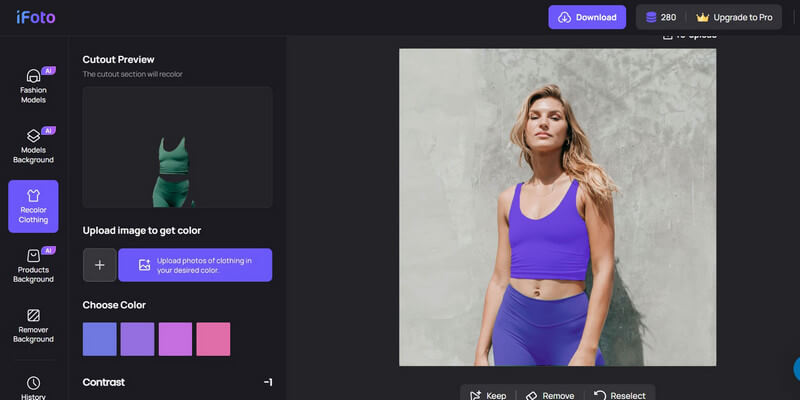This screenshot has width=800, height=400.
Task: Open the 280 credits balance
Action: click(x=661, y=17)
